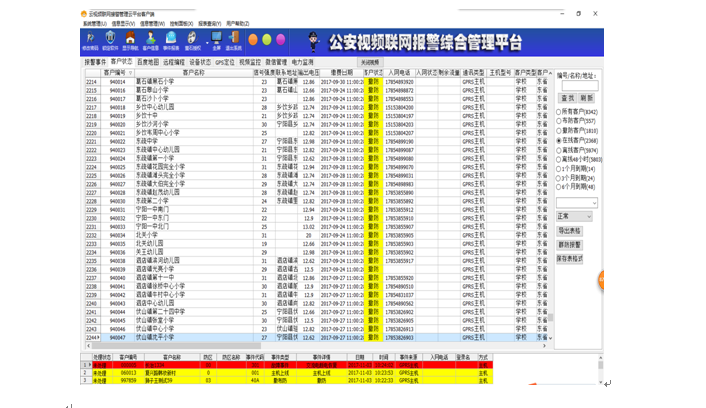706x408 pixels.
Task: Open the 控制面板(X) menu
Action: click(181, 23)
